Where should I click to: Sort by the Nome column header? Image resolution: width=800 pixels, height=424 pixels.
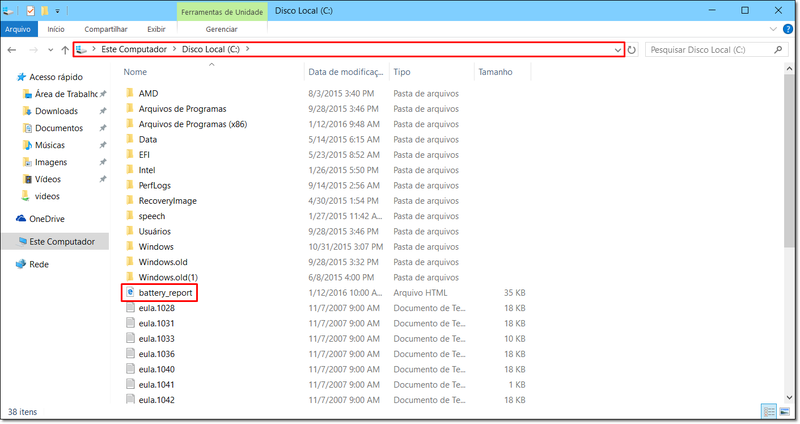135,72
